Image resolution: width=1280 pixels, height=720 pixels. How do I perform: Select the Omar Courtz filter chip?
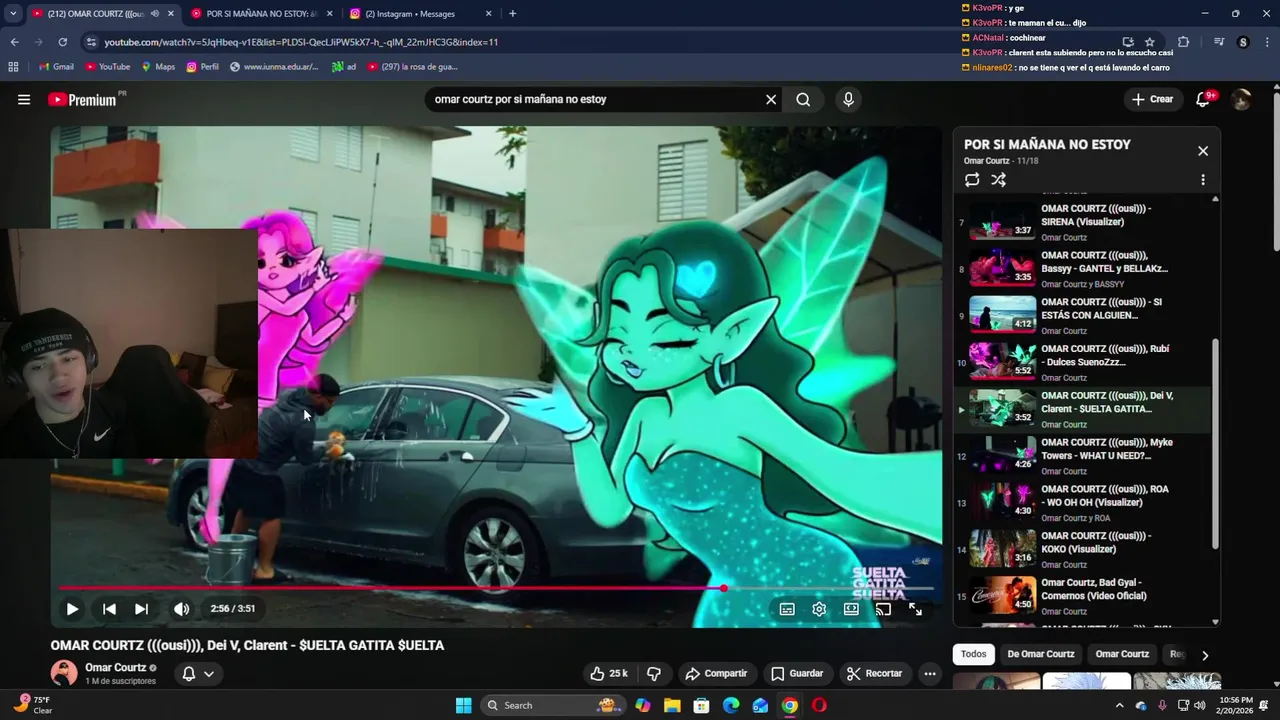[x=1122, y=654]
